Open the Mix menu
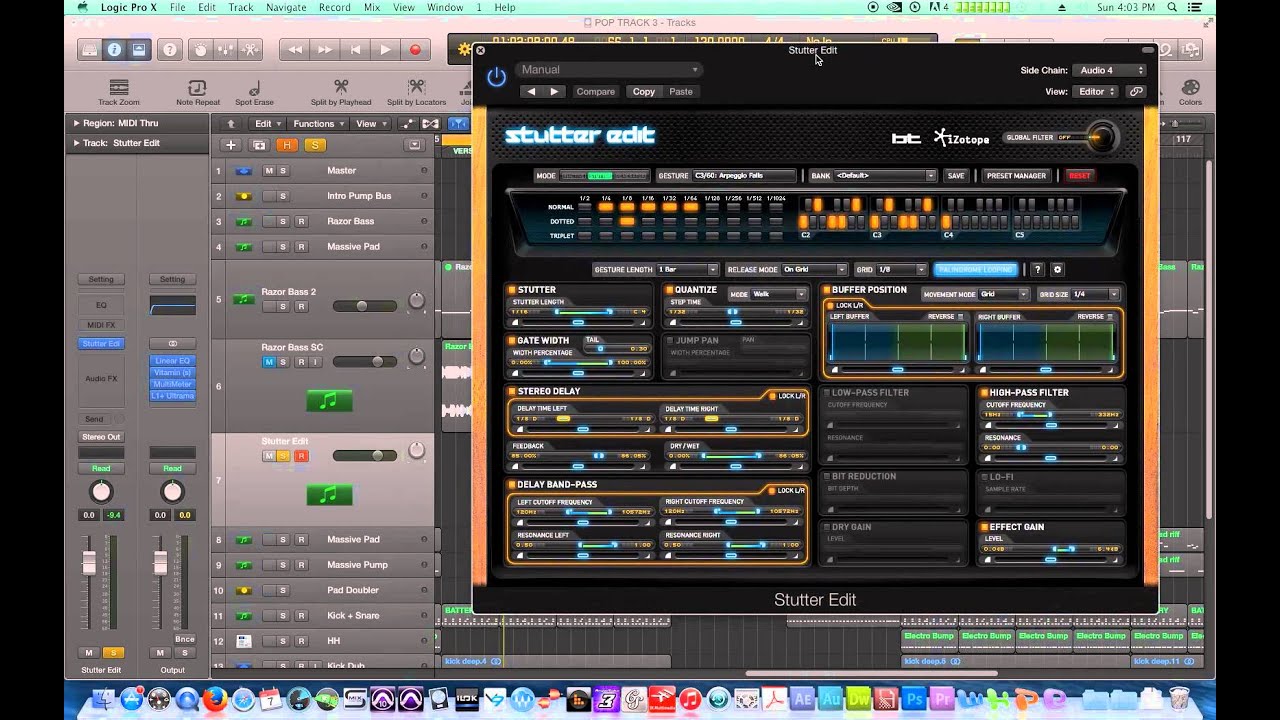 pos(372,7)
